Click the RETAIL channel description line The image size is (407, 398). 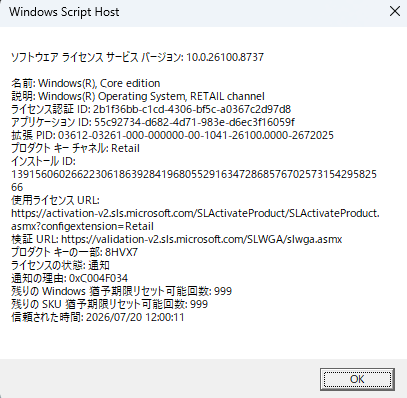tap(138, 96)
